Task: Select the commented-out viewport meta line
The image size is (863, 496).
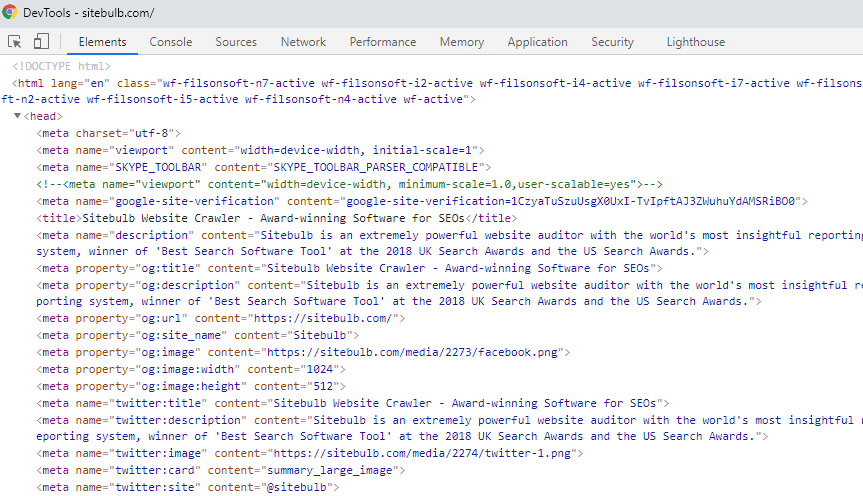Action: (x=349, y=184)
